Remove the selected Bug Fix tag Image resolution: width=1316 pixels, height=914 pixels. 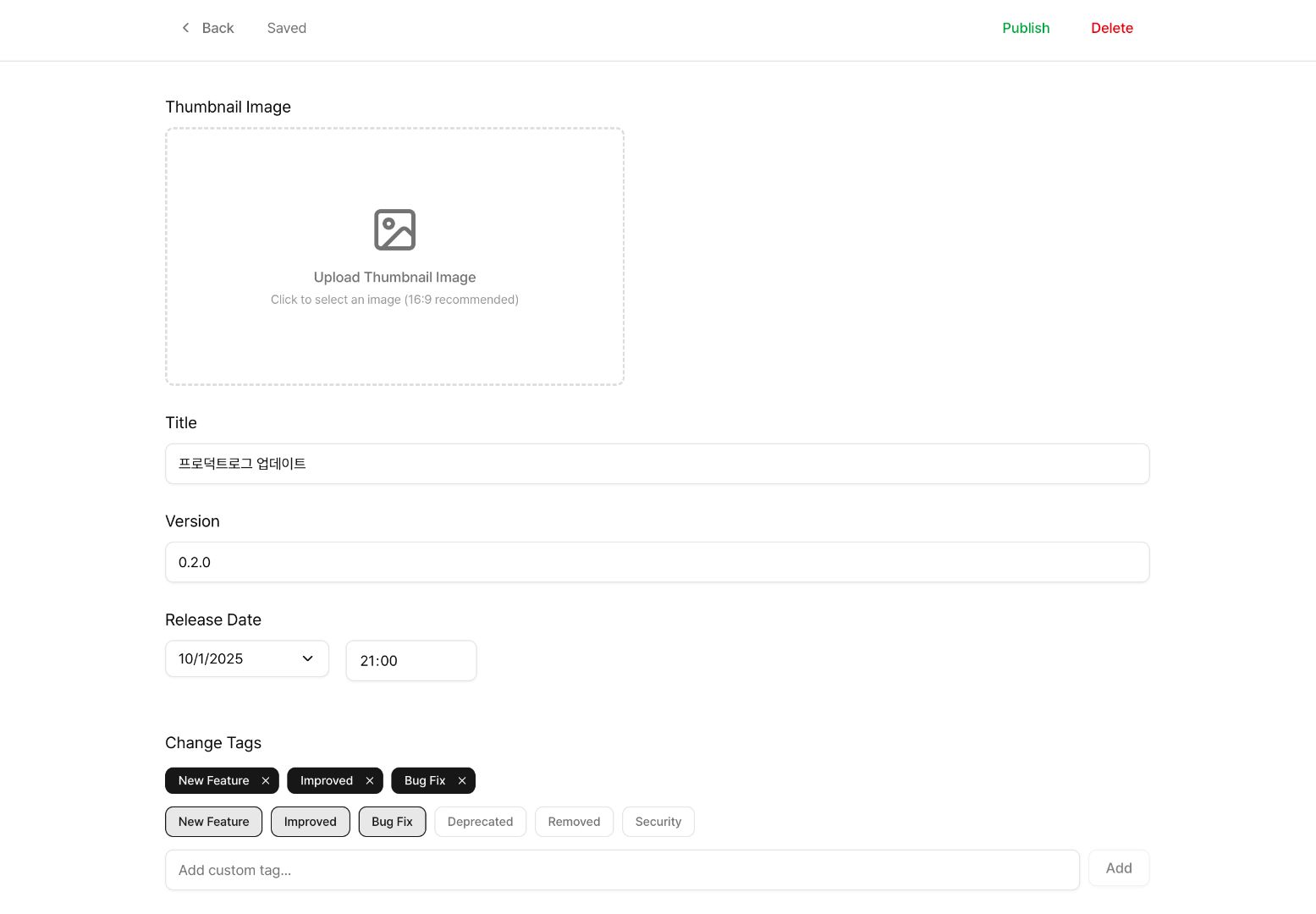coord(462,780)
